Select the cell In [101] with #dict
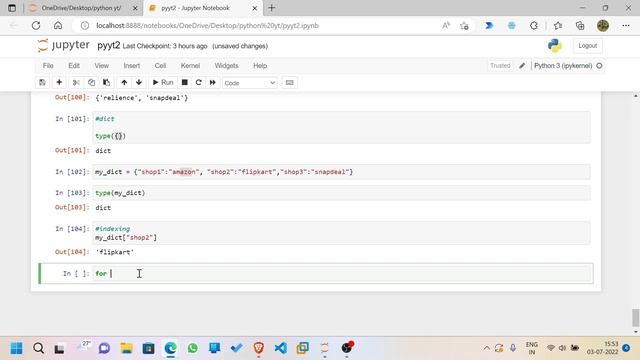This screenshot has height=360, width=640. [x=341, y=127]
